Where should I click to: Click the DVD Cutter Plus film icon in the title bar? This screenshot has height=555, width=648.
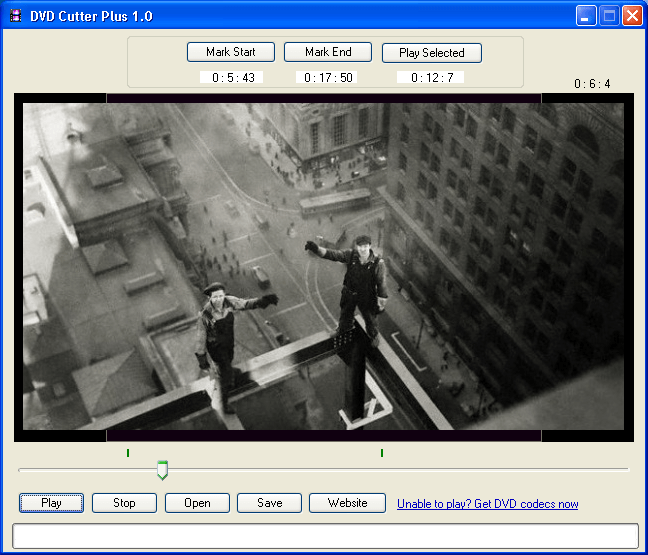tap(16, 16)
